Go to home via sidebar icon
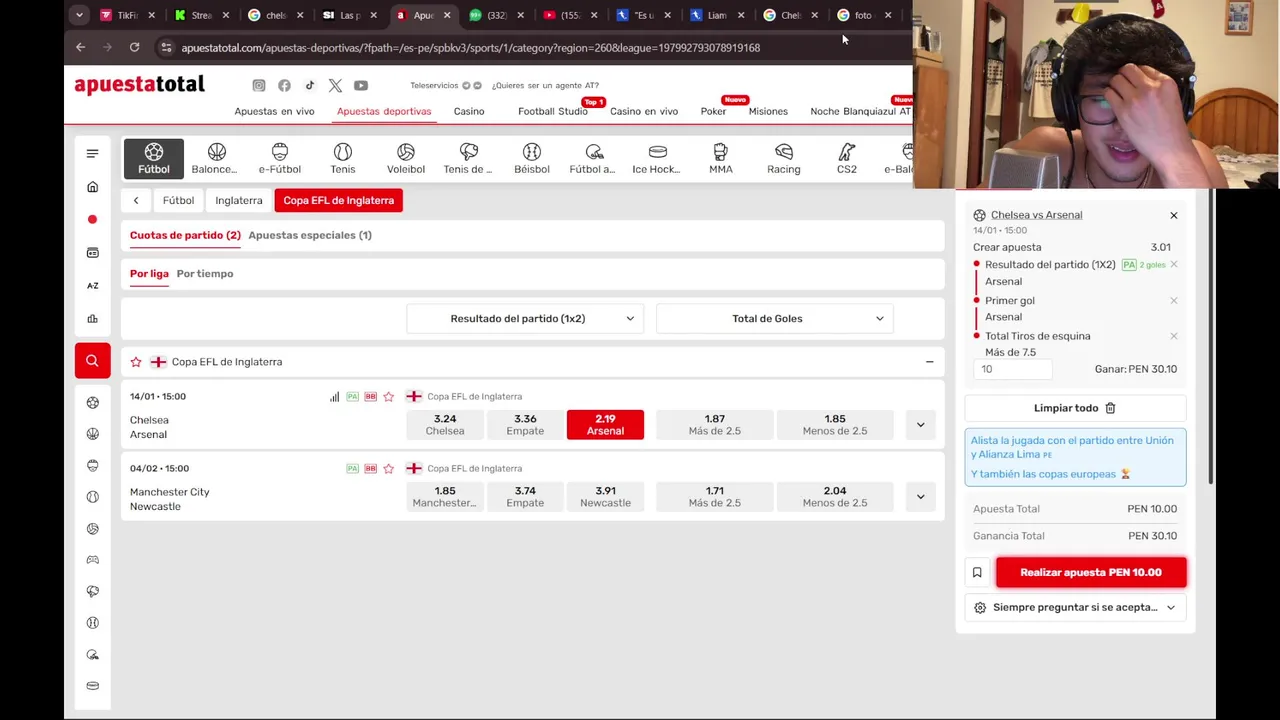This screenshot has height=720, width=1280. 92,187
